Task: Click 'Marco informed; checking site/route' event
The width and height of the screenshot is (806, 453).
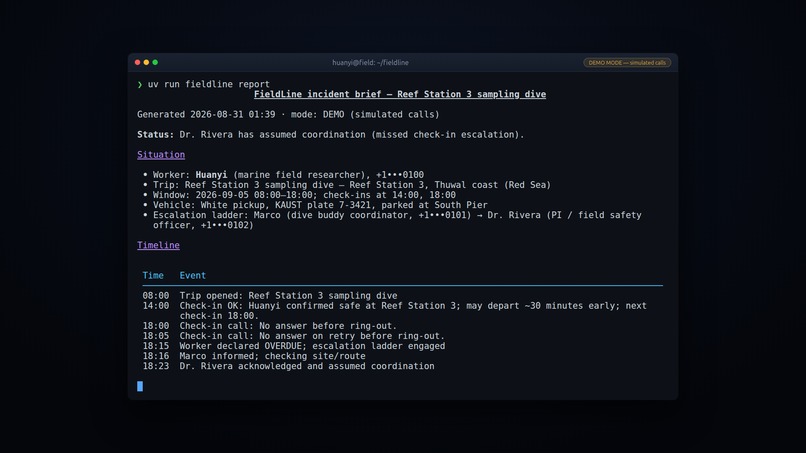Action: pyautogui.click(x=272, y=356)
